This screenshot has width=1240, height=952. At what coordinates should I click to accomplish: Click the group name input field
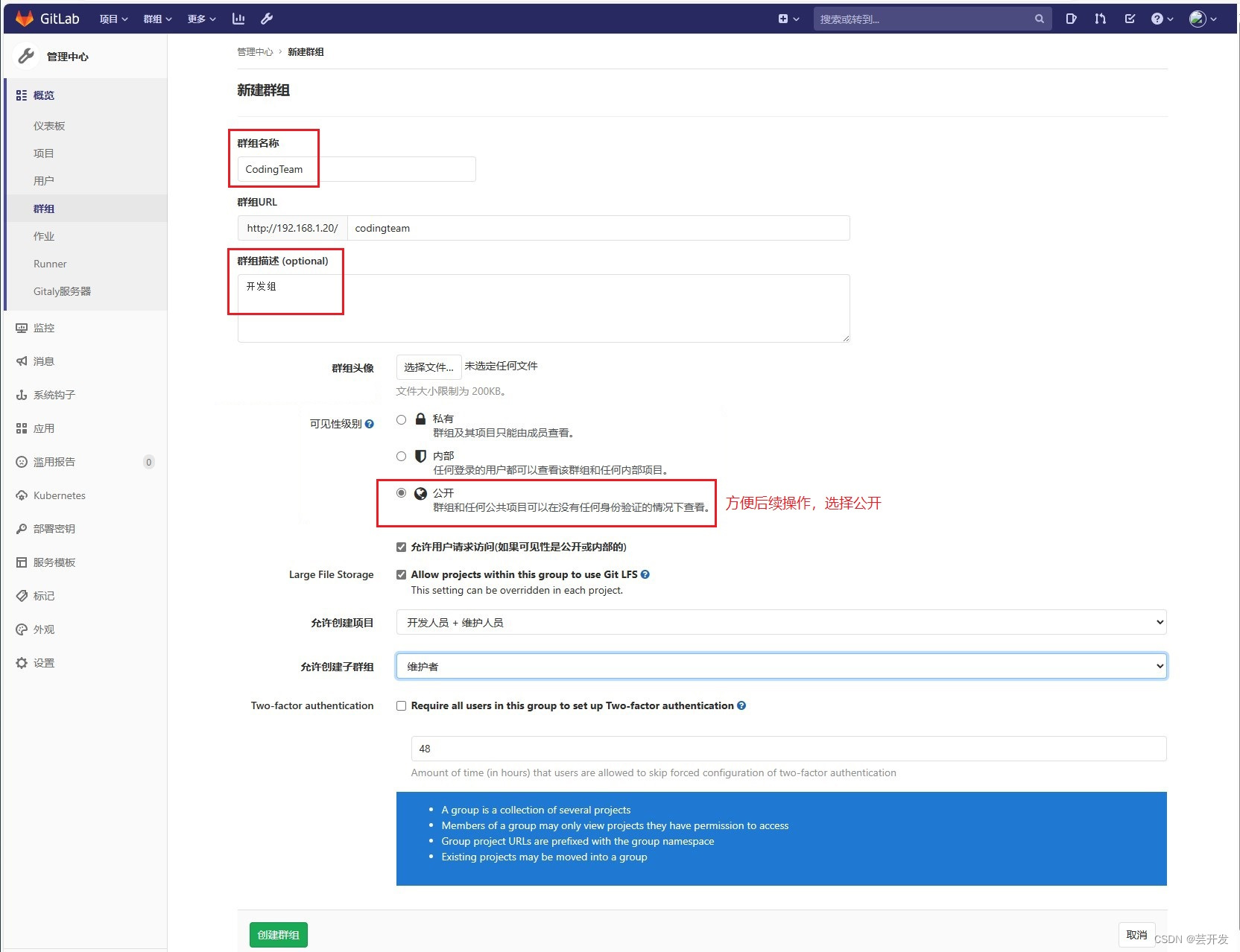point(356,169)
